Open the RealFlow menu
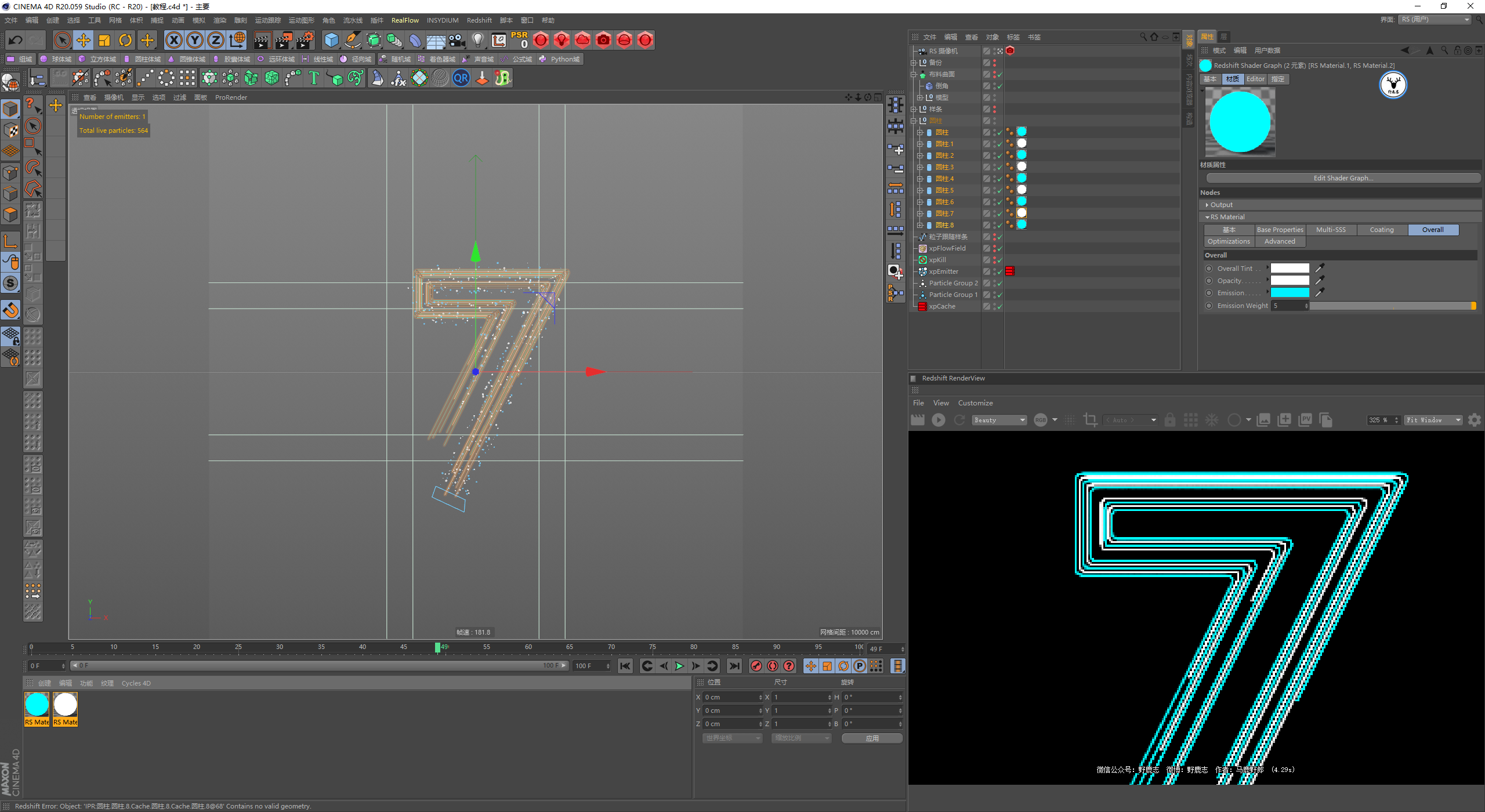Screen dimensions: 1485x812 (x=404, y=20)
